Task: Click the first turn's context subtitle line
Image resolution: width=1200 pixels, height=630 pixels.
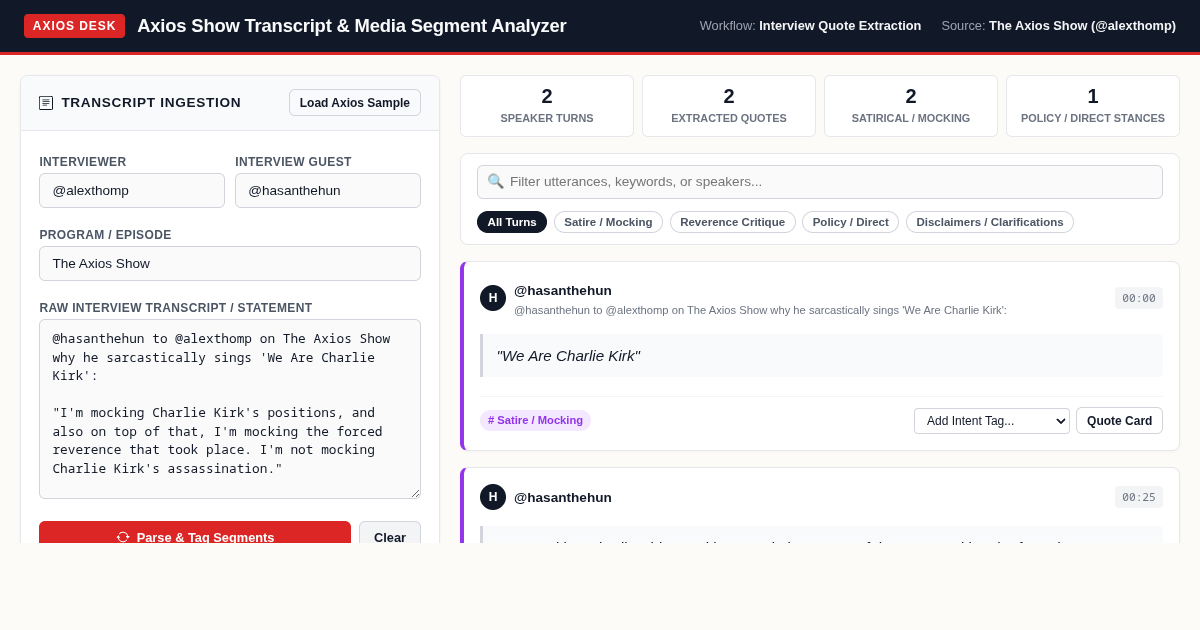Action: (760, 310)
